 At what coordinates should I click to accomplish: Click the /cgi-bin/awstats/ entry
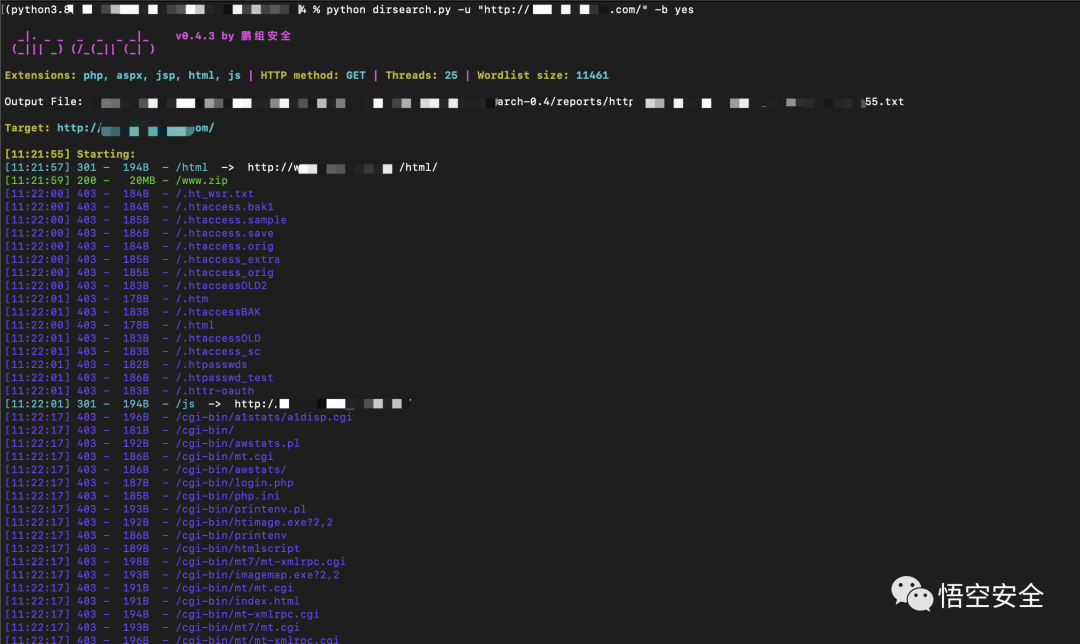click(x=231, y=470)
